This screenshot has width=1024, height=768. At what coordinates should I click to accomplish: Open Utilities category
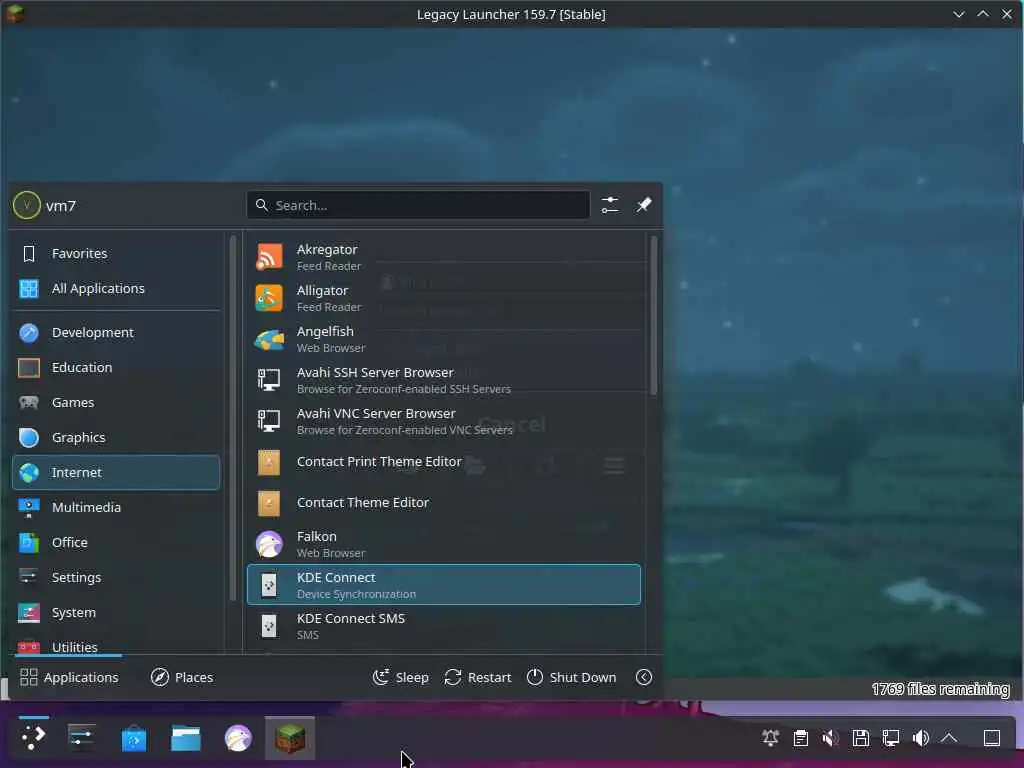[x=116, y=645]
